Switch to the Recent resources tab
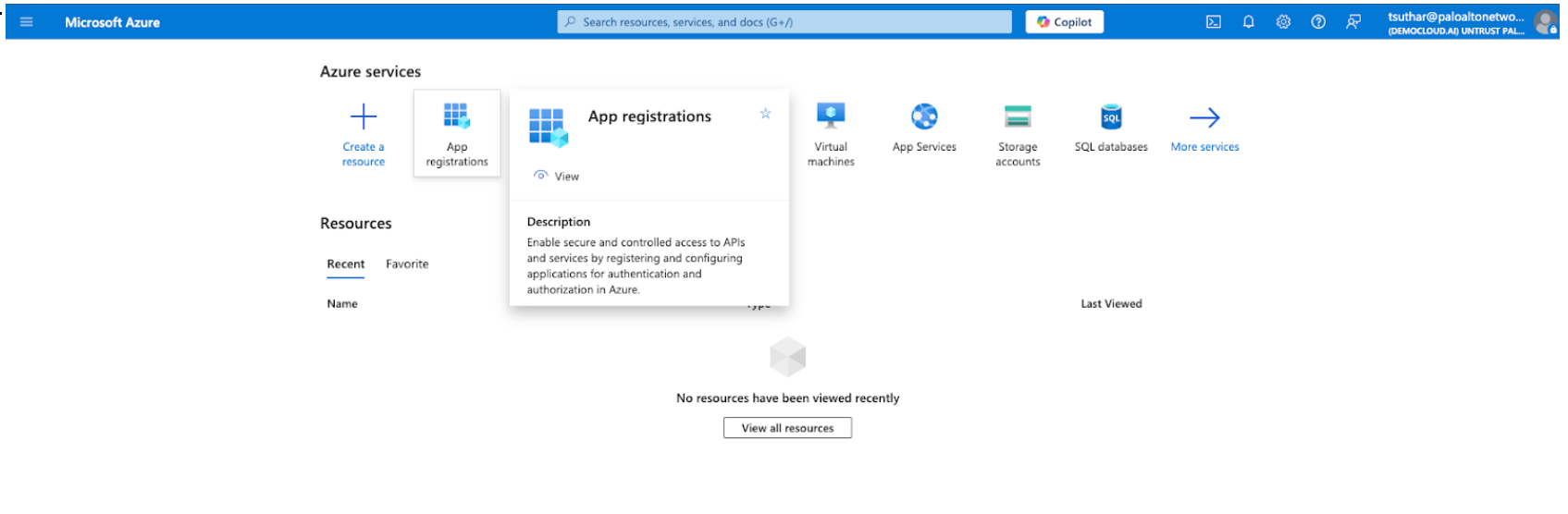This screenshot has width=1568, height=514. (346, 264)
